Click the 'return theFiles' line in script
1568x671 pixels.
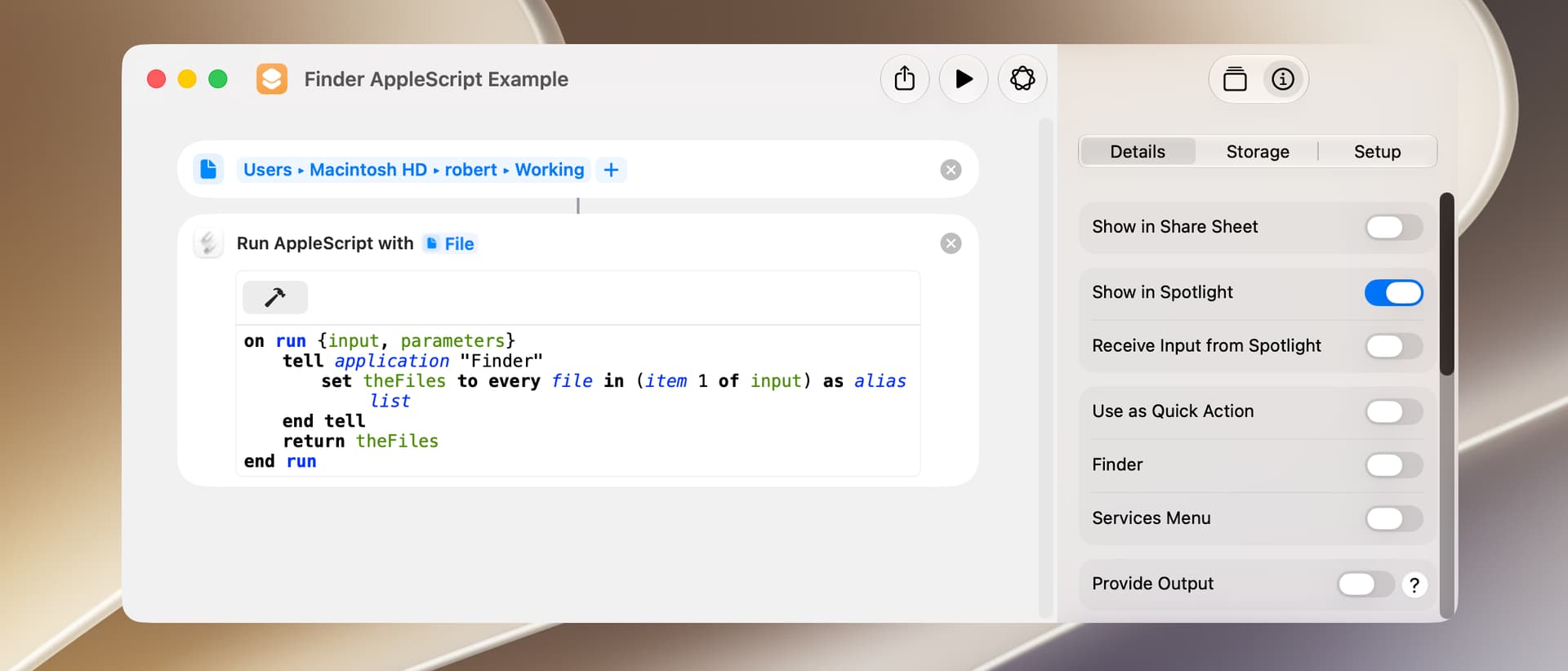click(x=360, y=441)
